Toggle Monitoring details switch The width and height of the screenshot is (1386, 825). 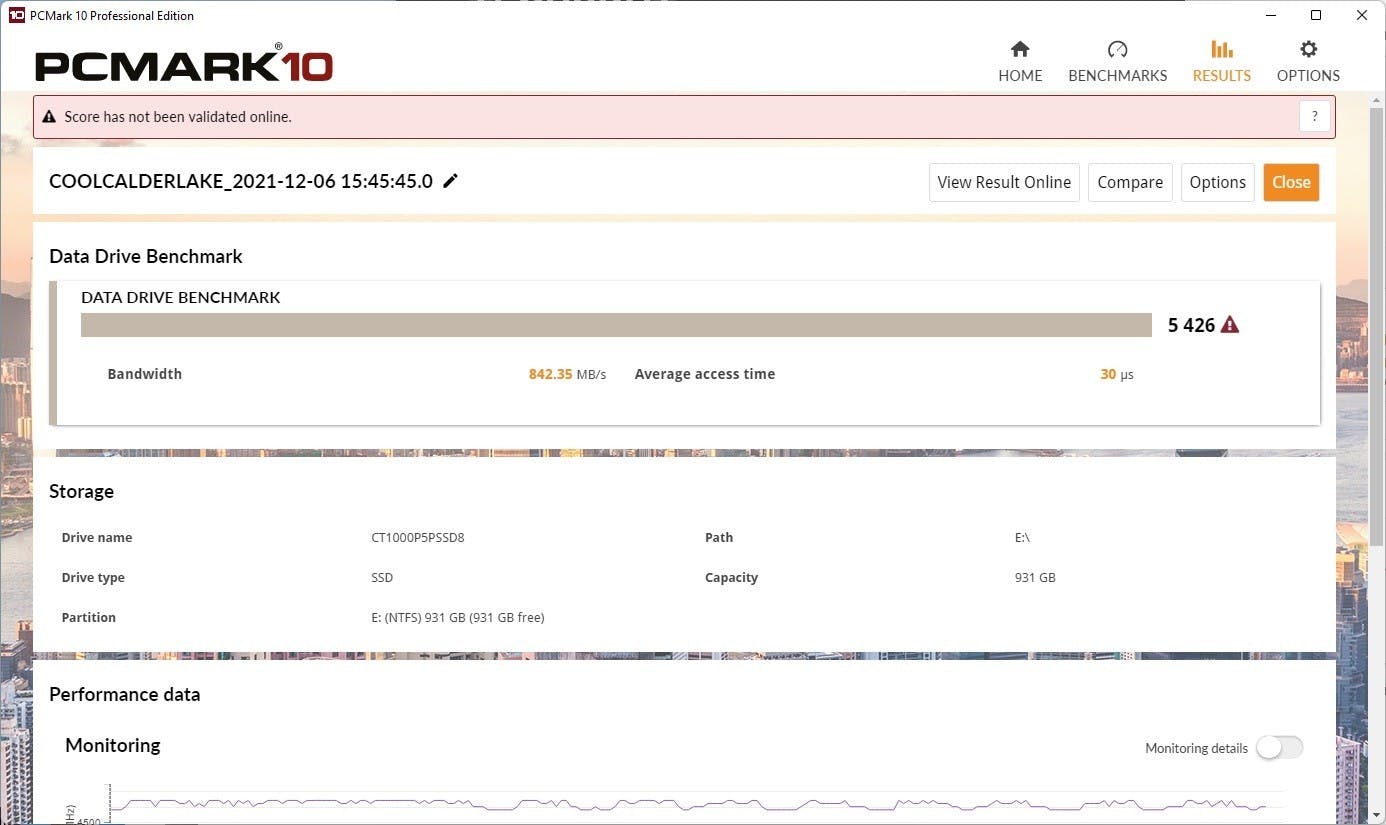[1280, 747]
